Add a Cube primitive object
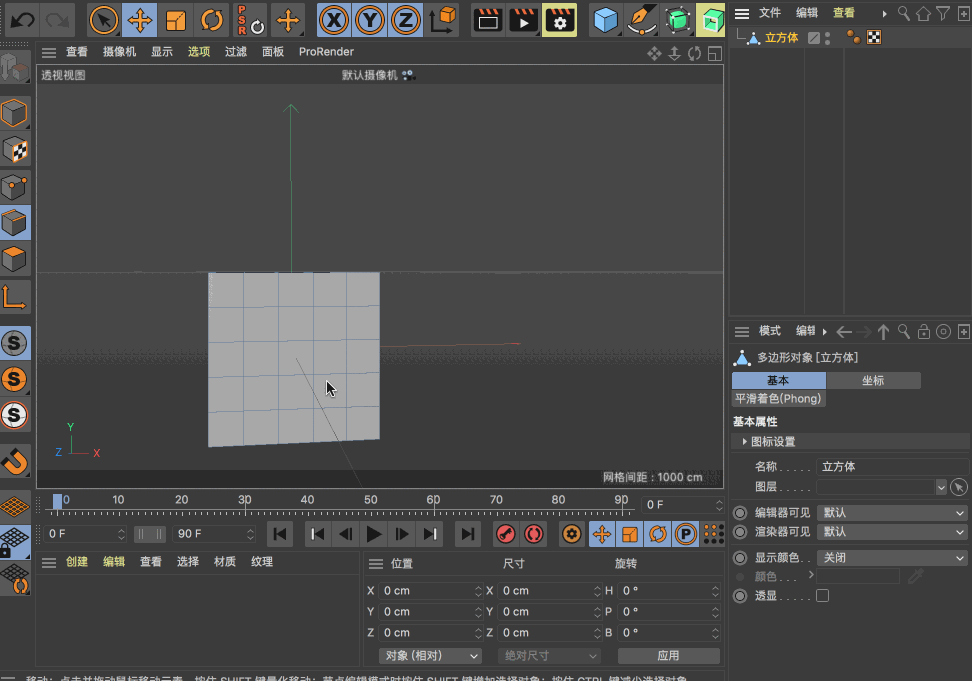 [x=605, y=20]
